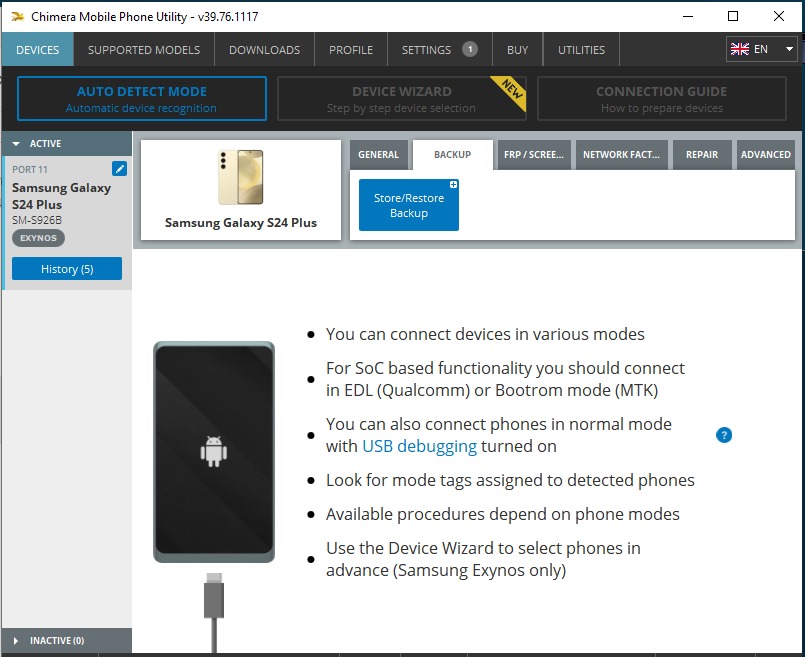This screenshot has width=805, height=657.
Task: Go to the PROFILE tab
Action: pos(351,50)
